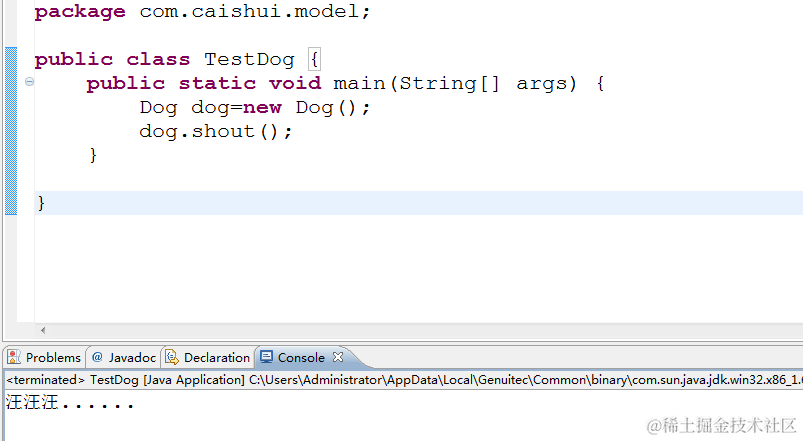Screen dimensions: 803x441
Task: Close the Console view with its X
Action: 338,357
